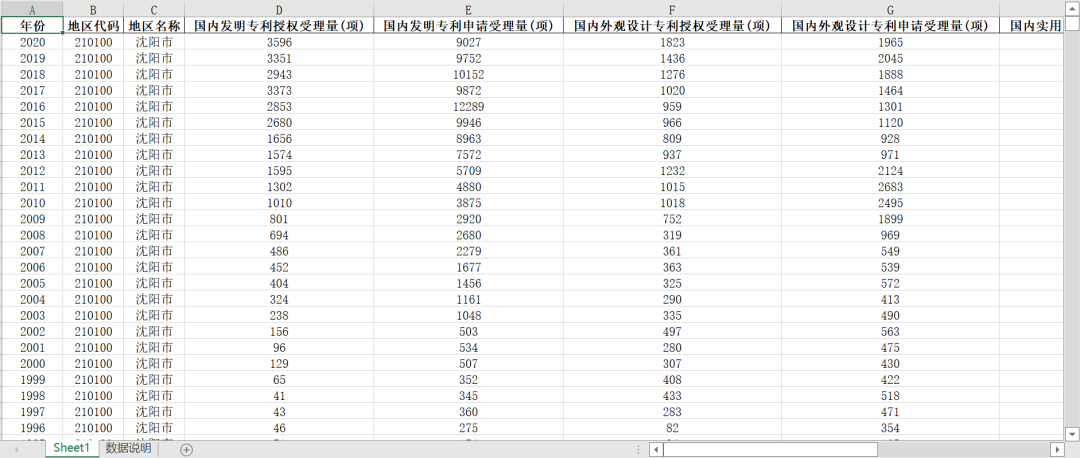The height and width of the screenshot is (458, 1080).
Task: Select cell with value 96
Action: pos(279,348)
